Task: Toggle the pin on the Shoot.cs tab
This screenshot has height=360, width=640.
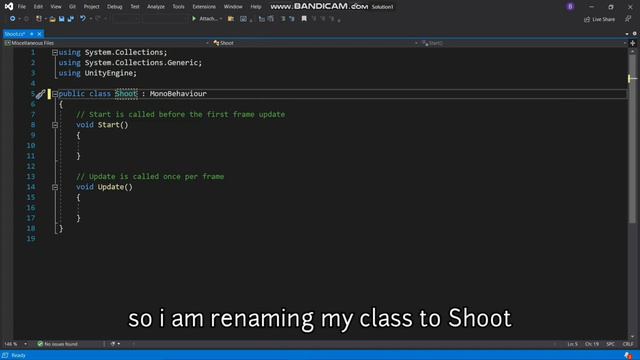Action: 31,34
